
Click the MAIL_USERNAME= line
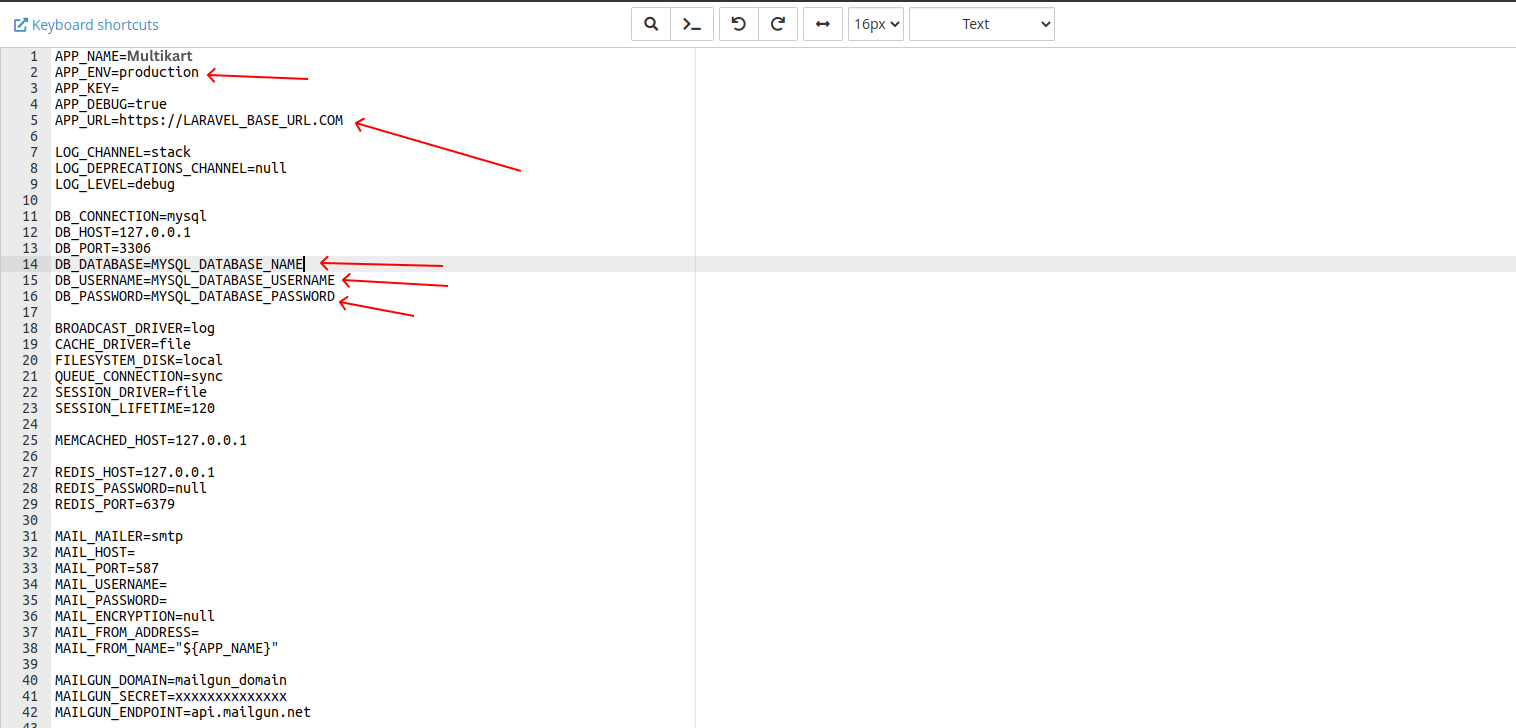point(111,584)
